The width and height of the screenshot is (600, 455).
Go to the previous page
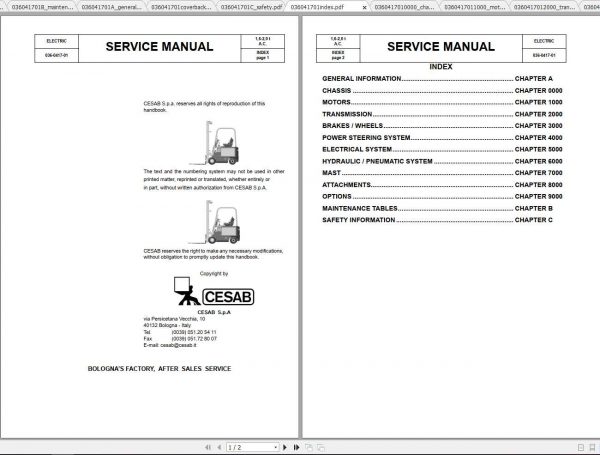[x=219, y=447]
